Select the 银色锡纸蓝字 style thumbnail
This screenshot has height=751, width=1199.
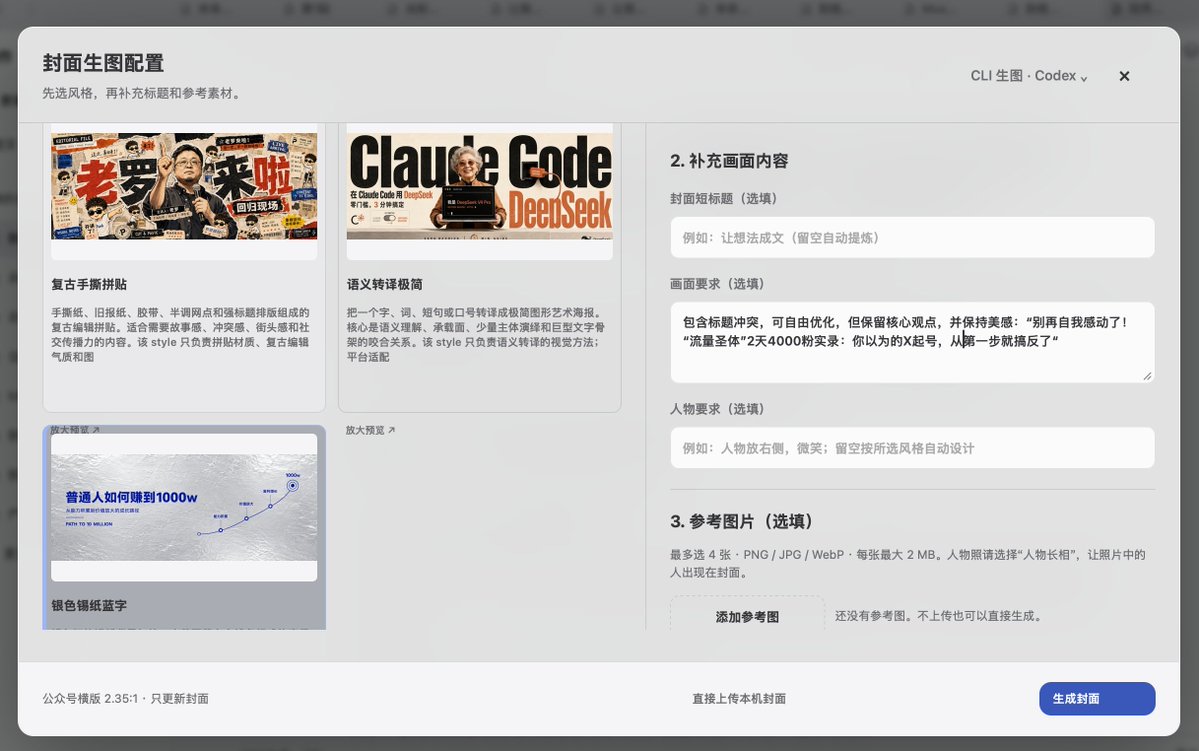[184, 507]
